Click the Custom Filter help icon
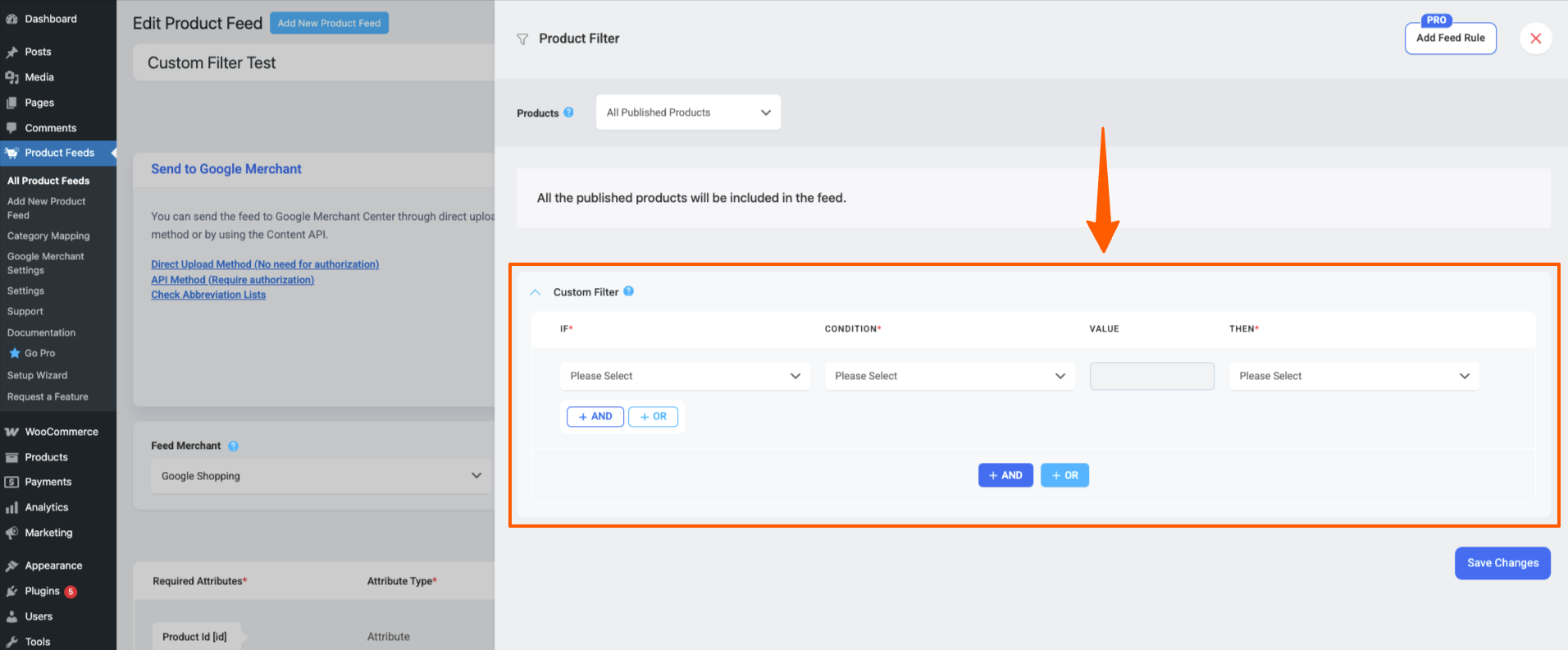The height and width of the screenshot is (650, 1568). point(628,291)
